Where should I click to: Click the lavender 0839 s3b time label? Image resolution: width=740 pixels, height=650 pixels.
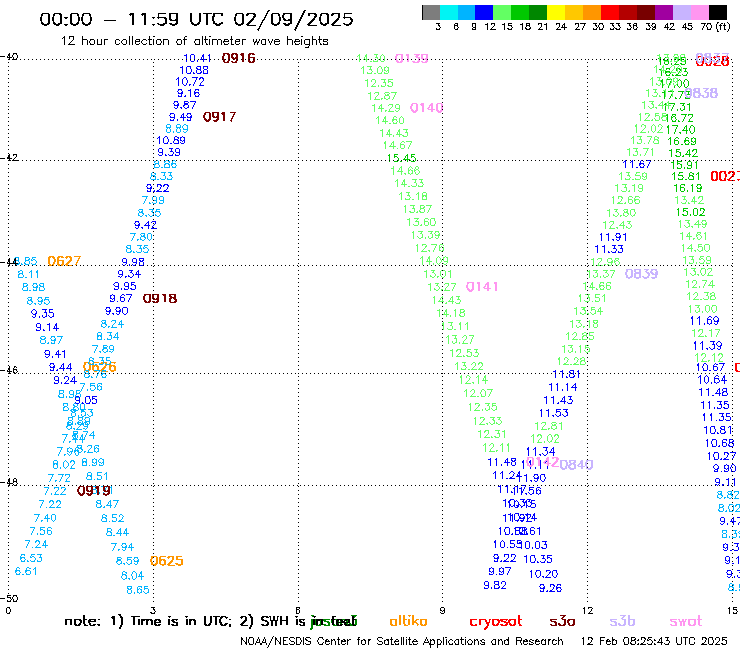coord(641,274)
